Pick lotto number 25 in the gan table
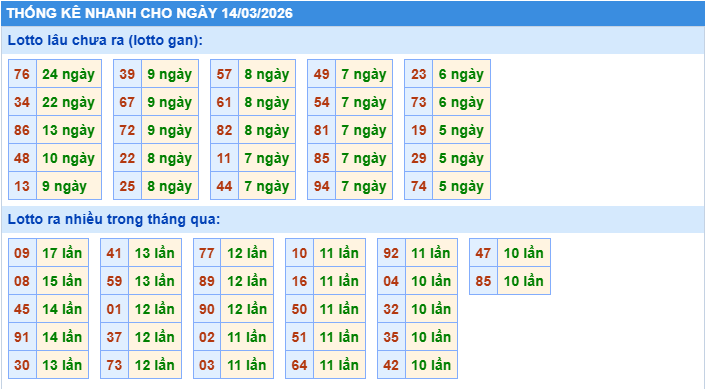Viewport: 707px width, 389px height. [x=128, y=186]
